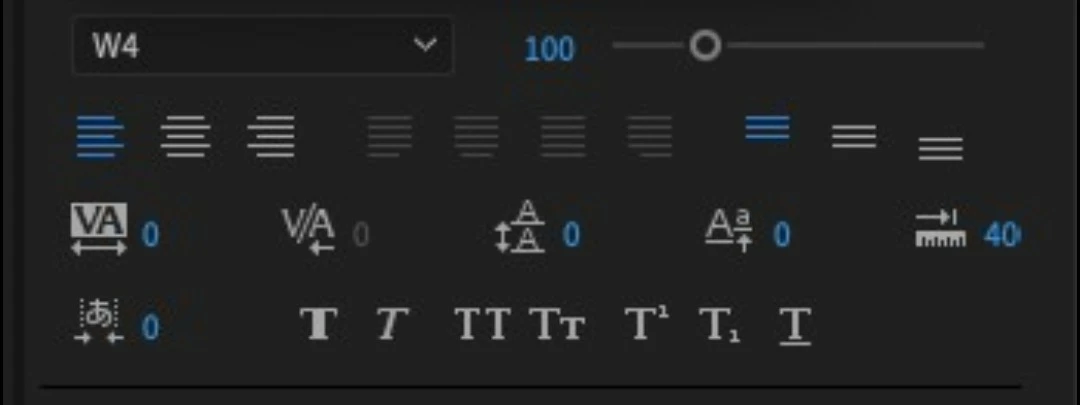Toggle Faux Bold style
The image size is (1080, 405).
[319, 324]
